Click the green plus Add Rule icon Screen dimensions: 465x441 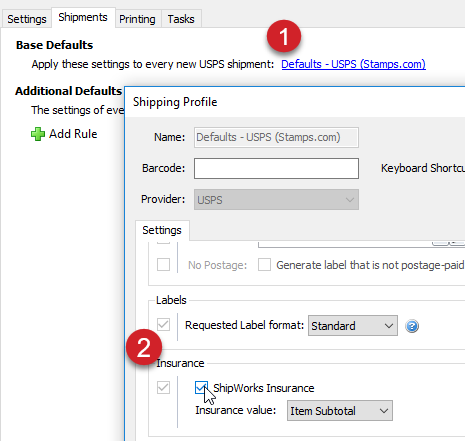click(x=38, y=134)
